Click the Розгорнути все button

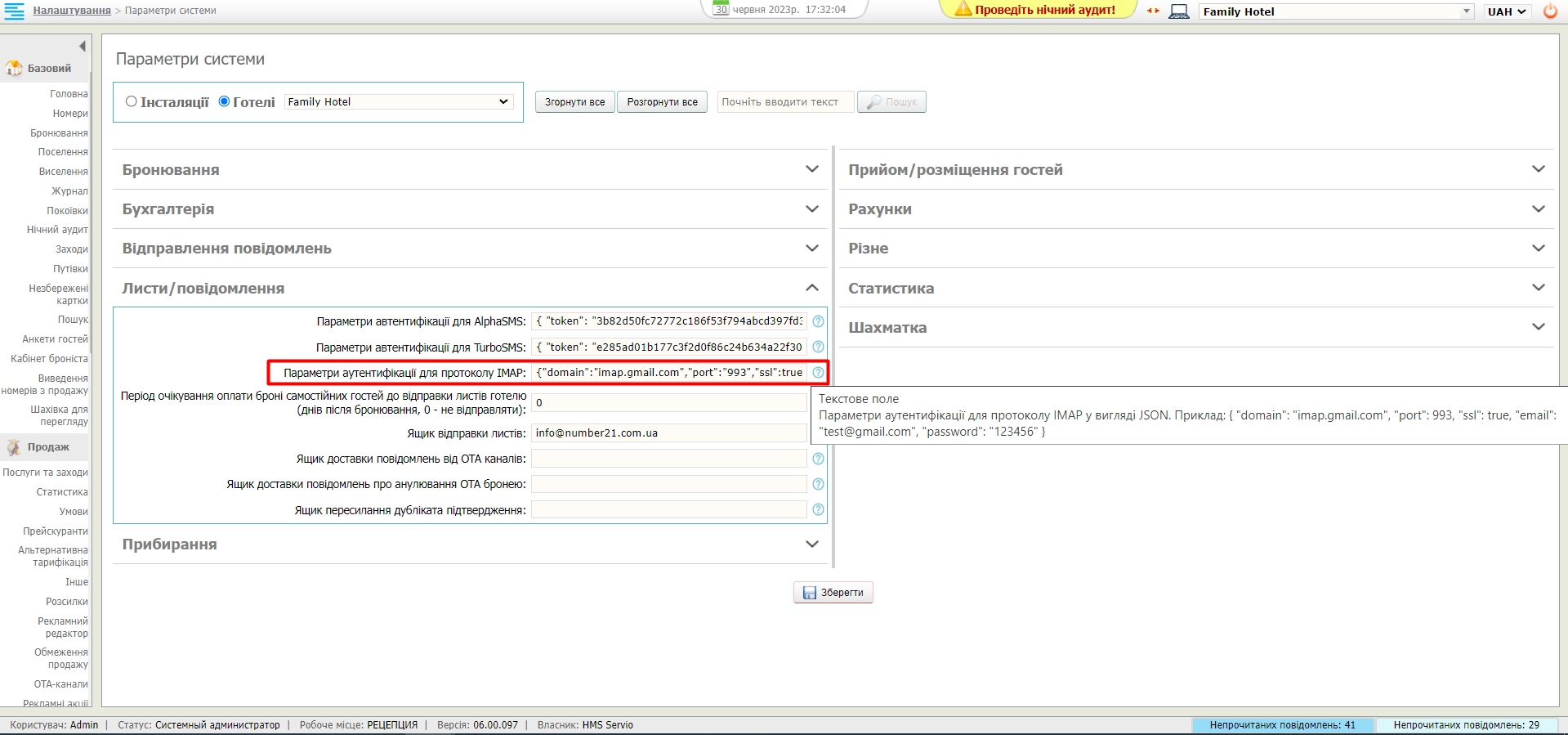pyautogui.click(x=662, y=102)
